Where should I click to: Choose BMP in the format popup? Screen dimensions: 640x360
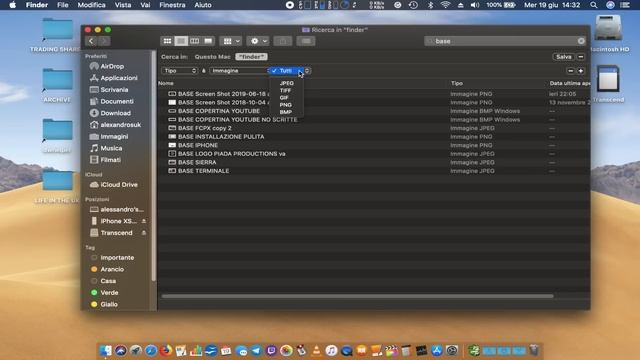click(286, 112)
